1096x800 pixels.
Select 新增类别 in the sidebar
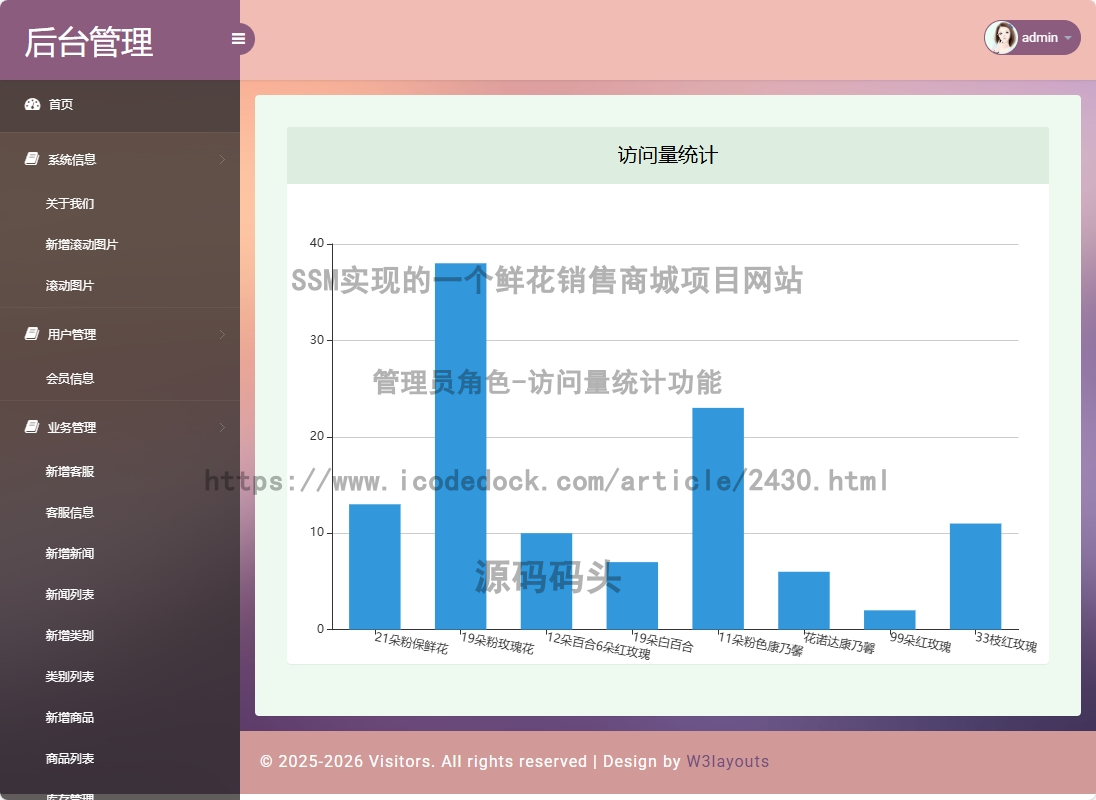coord(70,635)
